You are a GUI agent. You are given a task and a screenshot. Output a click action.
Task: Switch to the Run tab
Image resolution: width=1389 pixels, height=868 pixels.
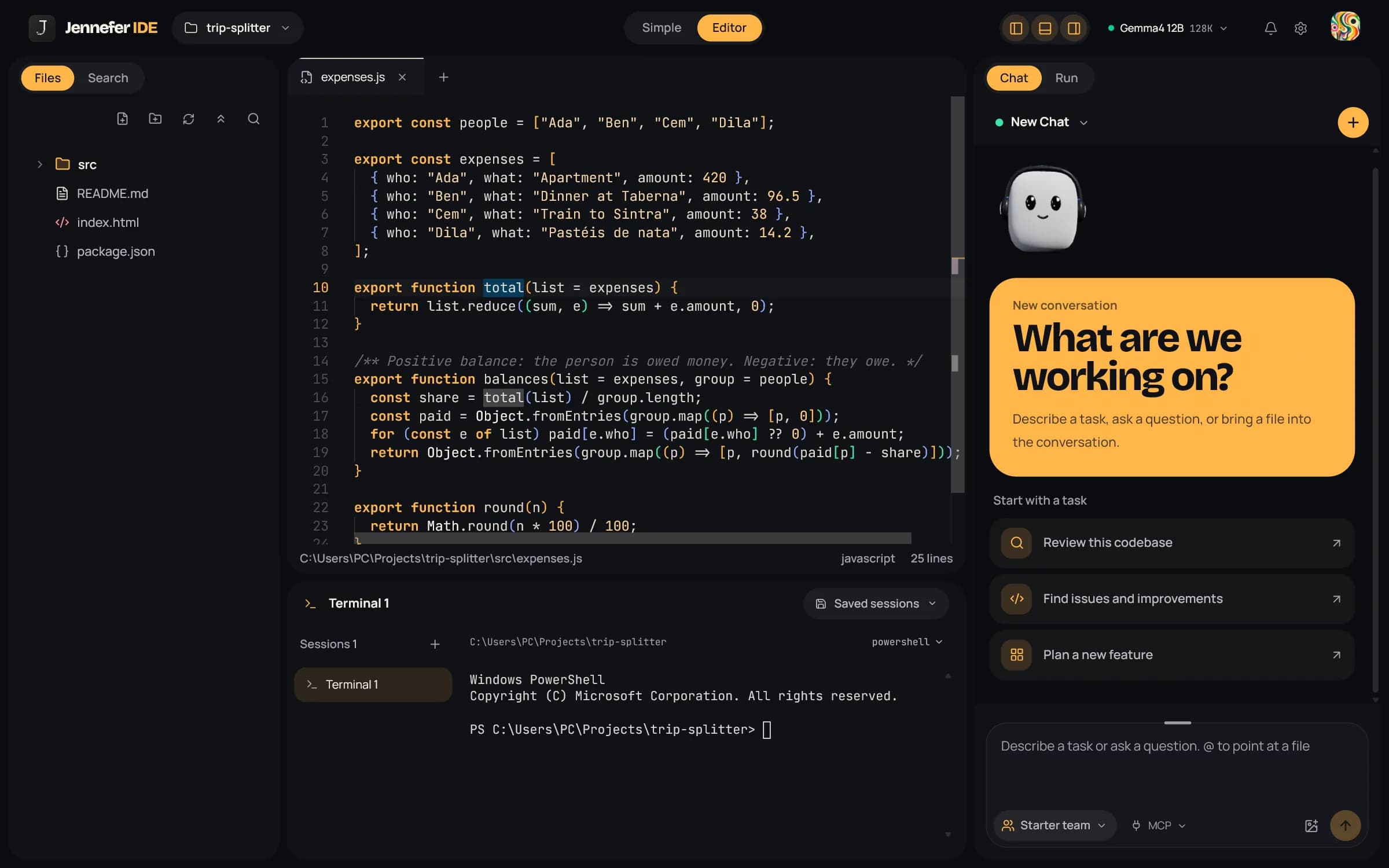tap(1066, 78)
